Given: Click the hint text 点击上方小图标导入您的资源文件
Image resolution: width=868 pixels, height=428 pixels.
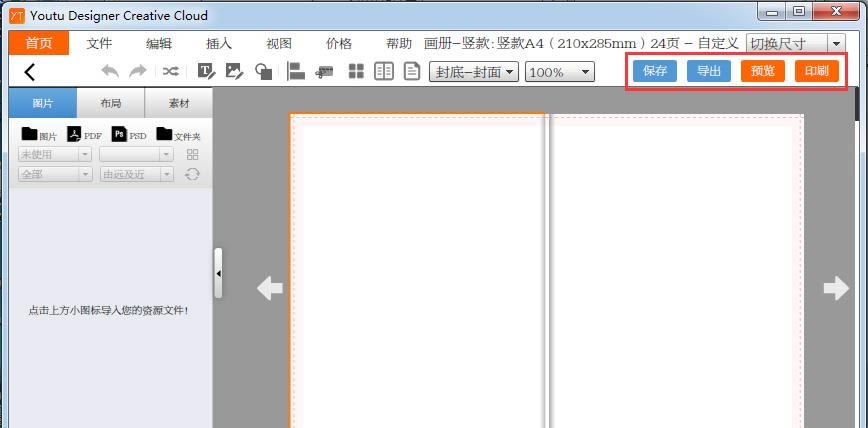Looking at the screenshot, I should coord(108,311).
